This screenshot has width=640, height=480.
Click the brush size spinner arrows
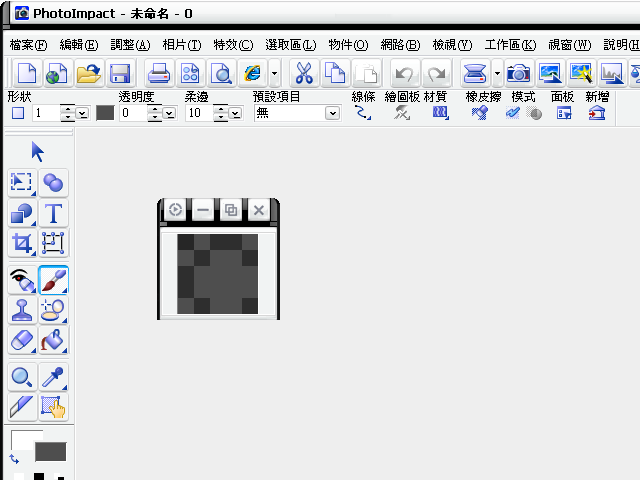pyautogui.click(x=67, y=113)
